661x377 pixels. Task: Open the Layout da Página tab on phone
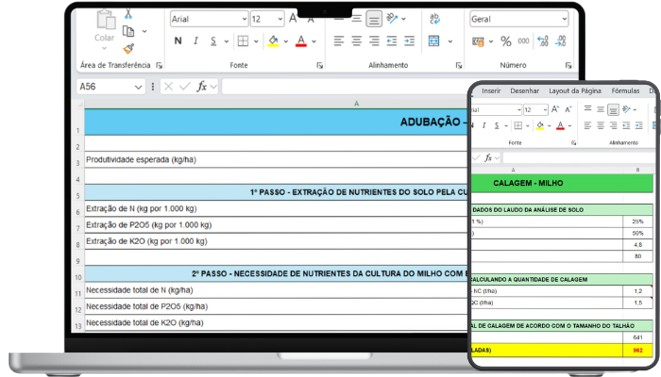575,91
